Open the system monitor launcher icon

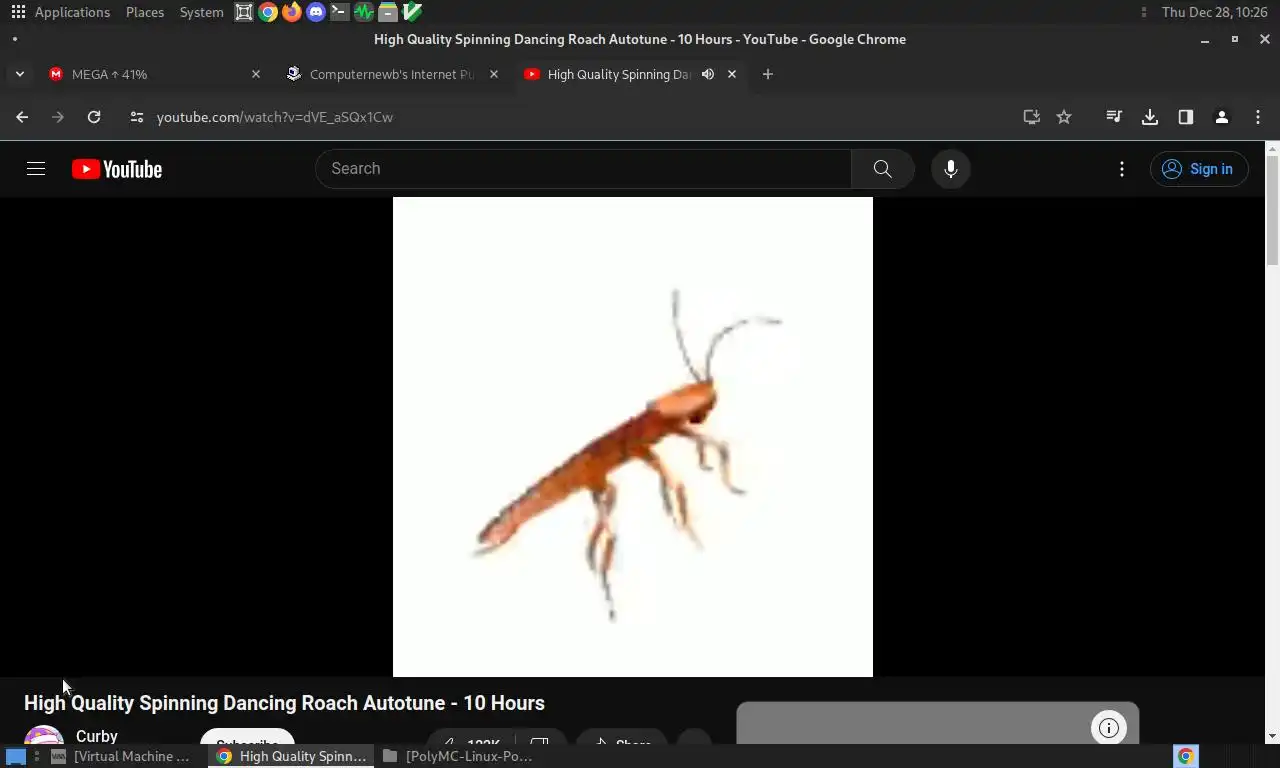(364, 12)
